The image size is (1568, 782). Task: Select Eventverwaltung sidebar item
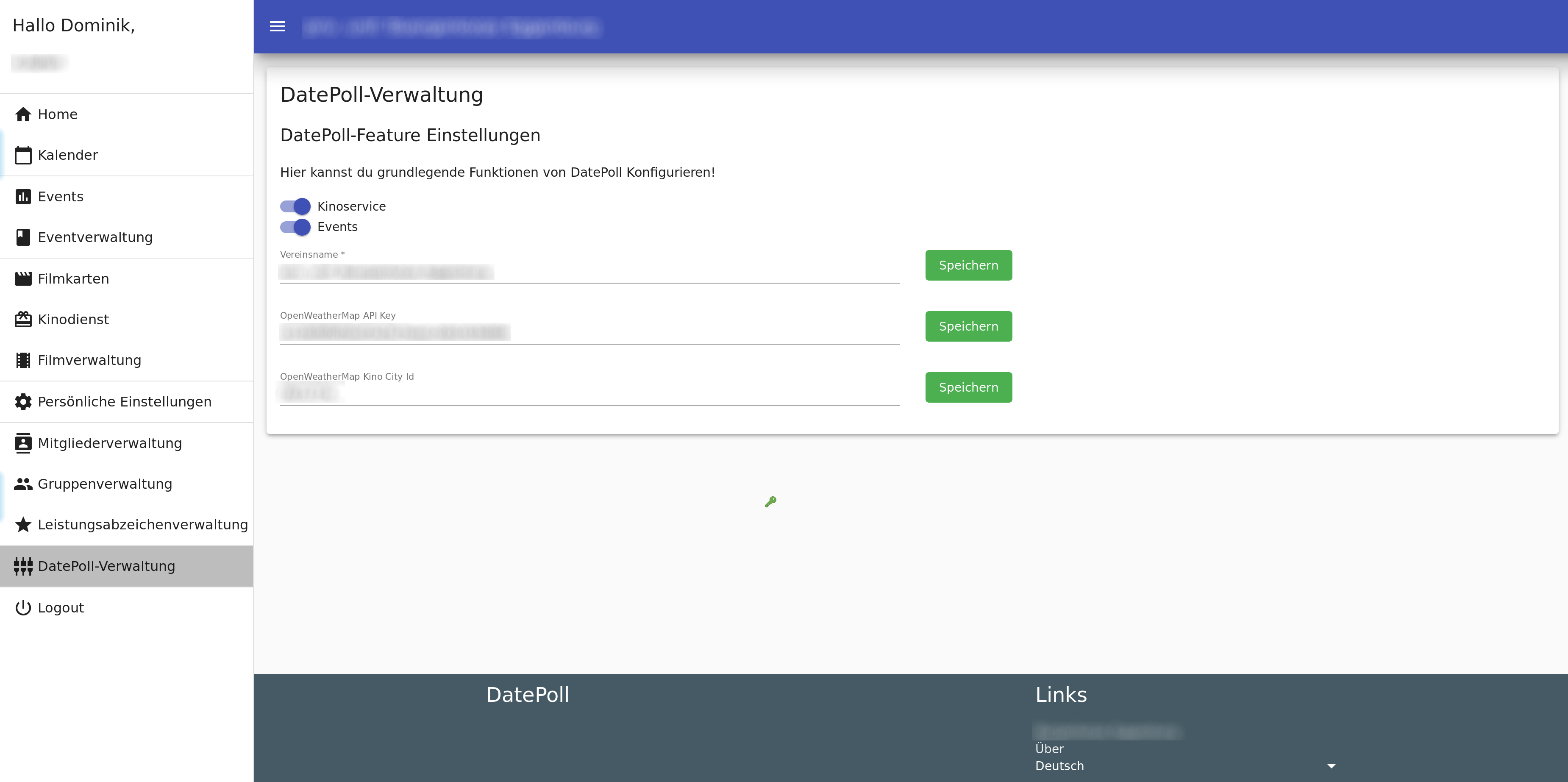pos(95,237)
